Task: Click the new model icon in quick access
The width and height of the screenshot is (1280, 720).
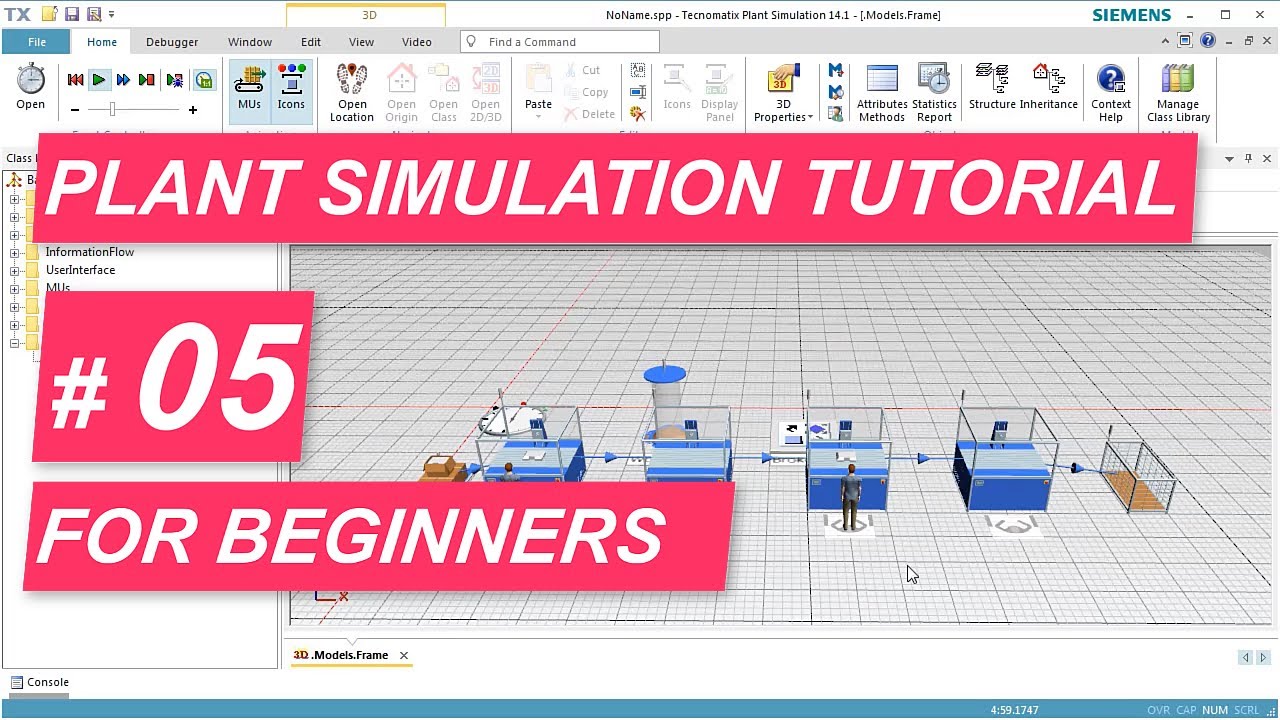Action: 49,14
